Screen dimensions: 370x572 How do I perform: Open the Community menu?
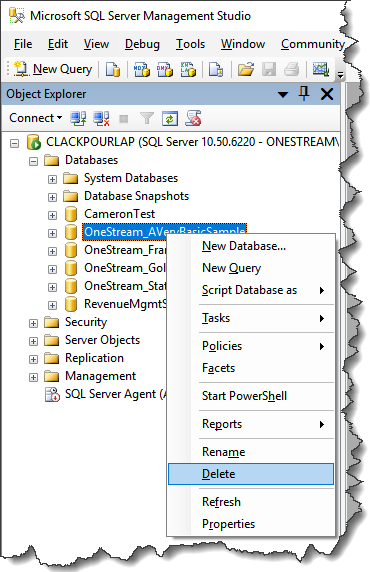click(313, 44)
